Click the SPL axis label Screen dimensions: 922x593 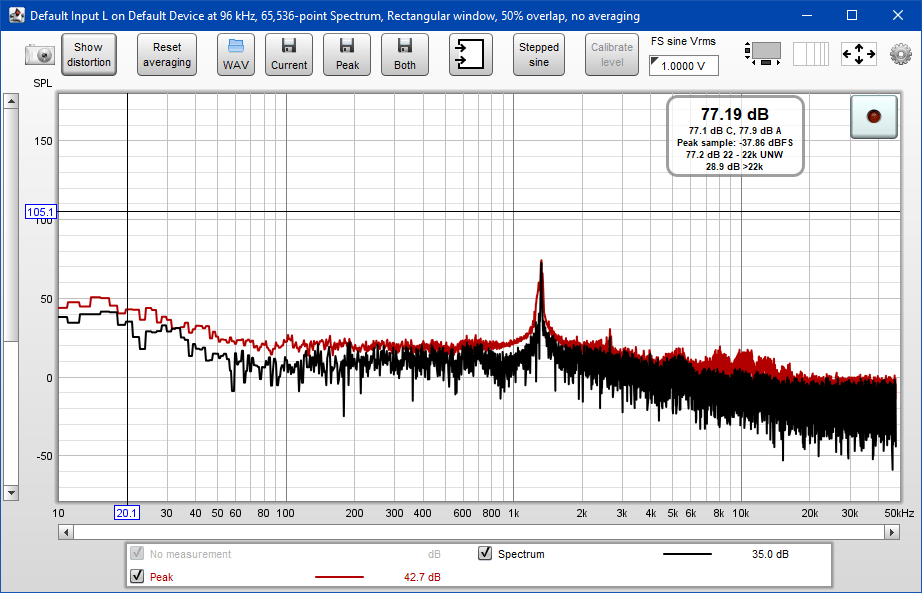point(42,84)
